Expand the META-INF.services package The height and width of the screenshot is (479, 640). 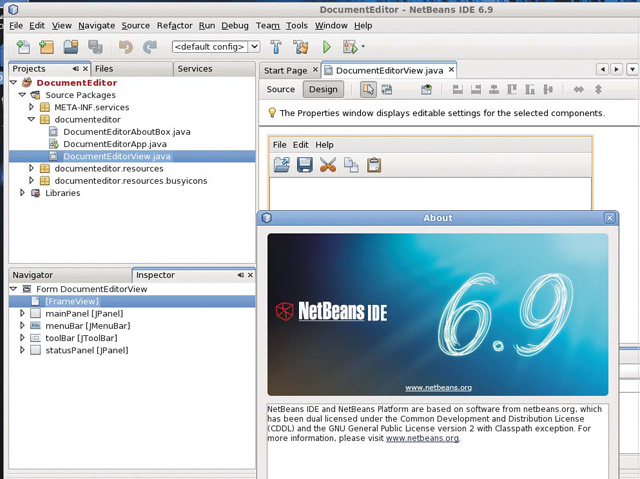click(31, 107)
